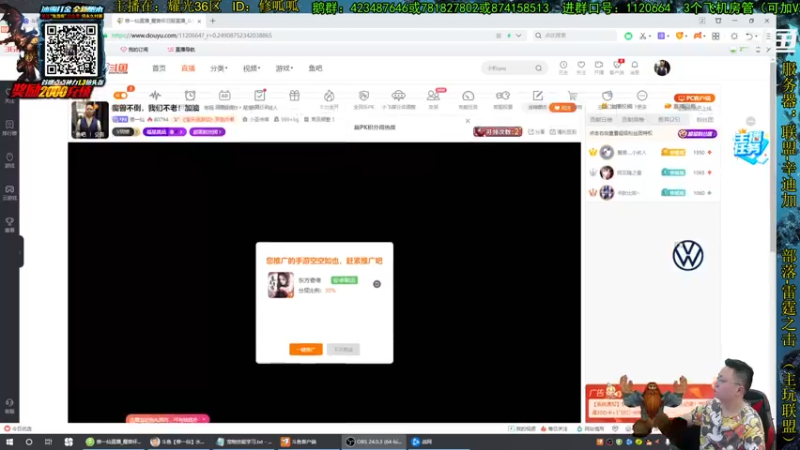Click the more (ellipsis circle) icon in toolbar
This screenshot has height=450, width=800.
pyautogui.click(x=642, y=95)
